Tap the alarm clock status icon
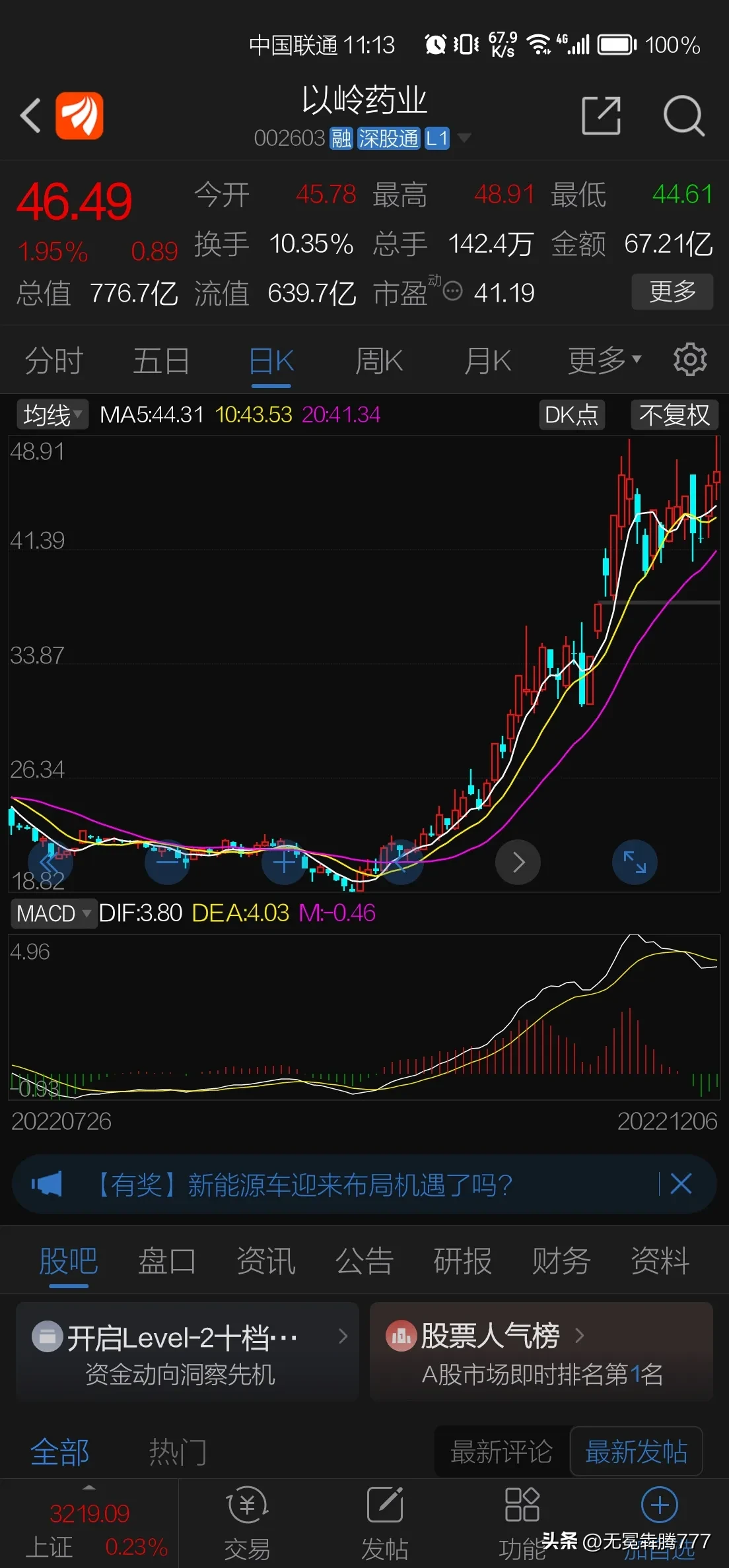Screen dimensions: 729x1568 click(435, 45)
